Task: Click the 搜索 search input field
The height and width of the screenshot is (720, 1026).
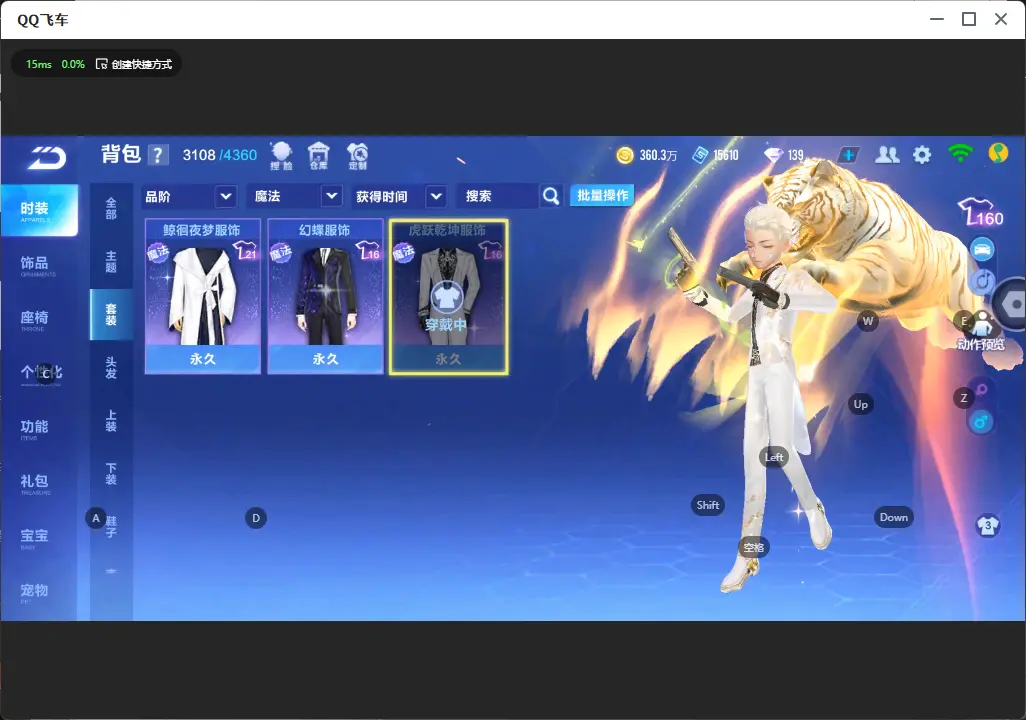Action: point(497,196)
